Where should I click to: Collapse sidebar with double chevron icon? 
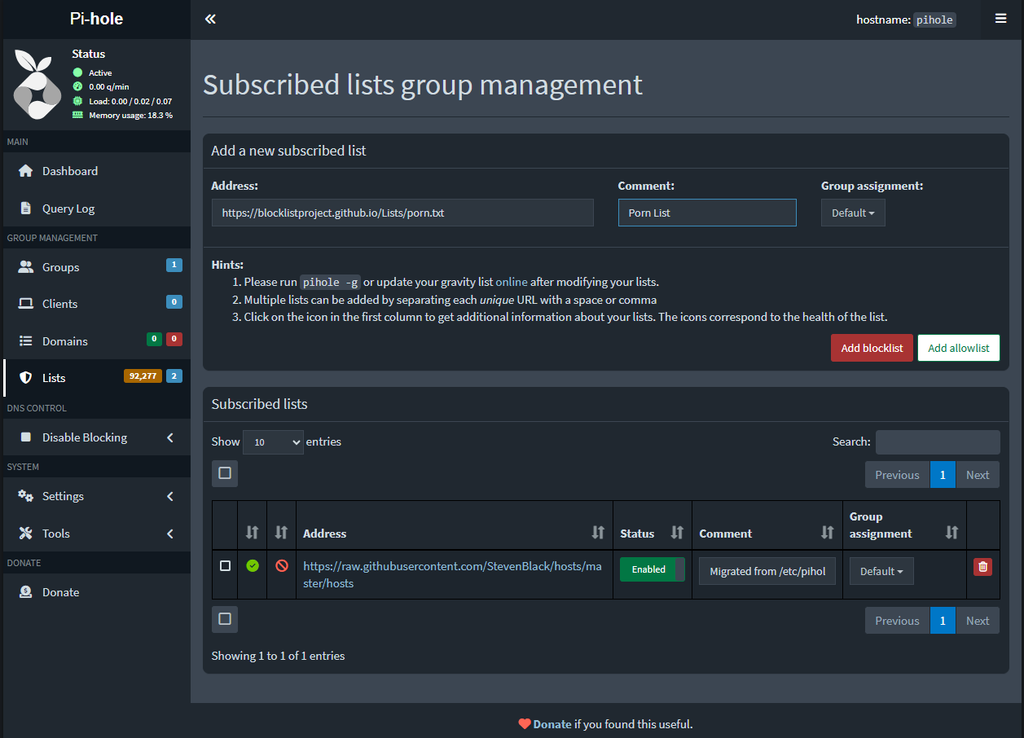tap(210, 19)
